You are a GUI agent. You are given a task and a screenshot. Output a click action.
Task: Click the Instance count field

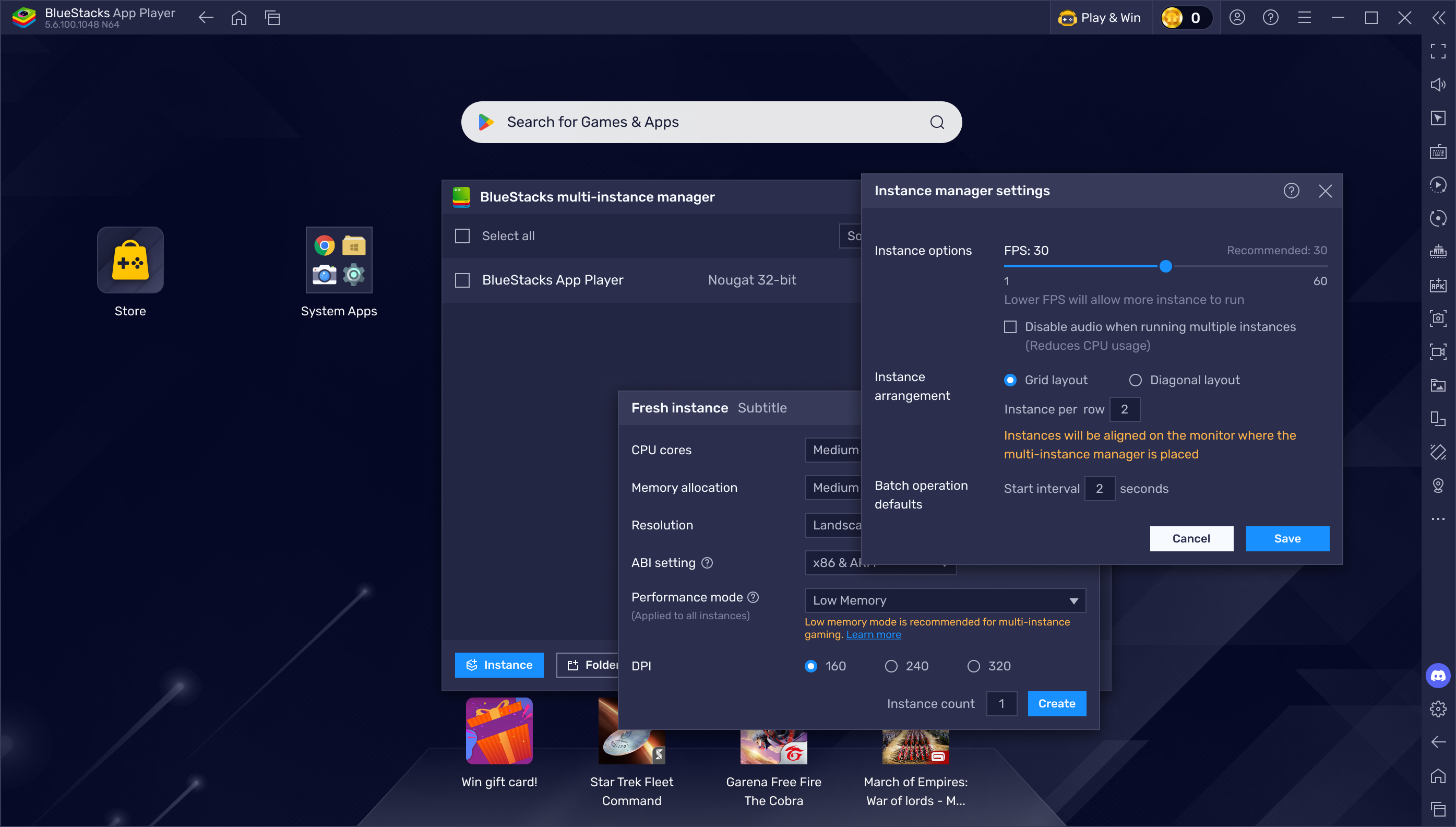(1001, 704)
